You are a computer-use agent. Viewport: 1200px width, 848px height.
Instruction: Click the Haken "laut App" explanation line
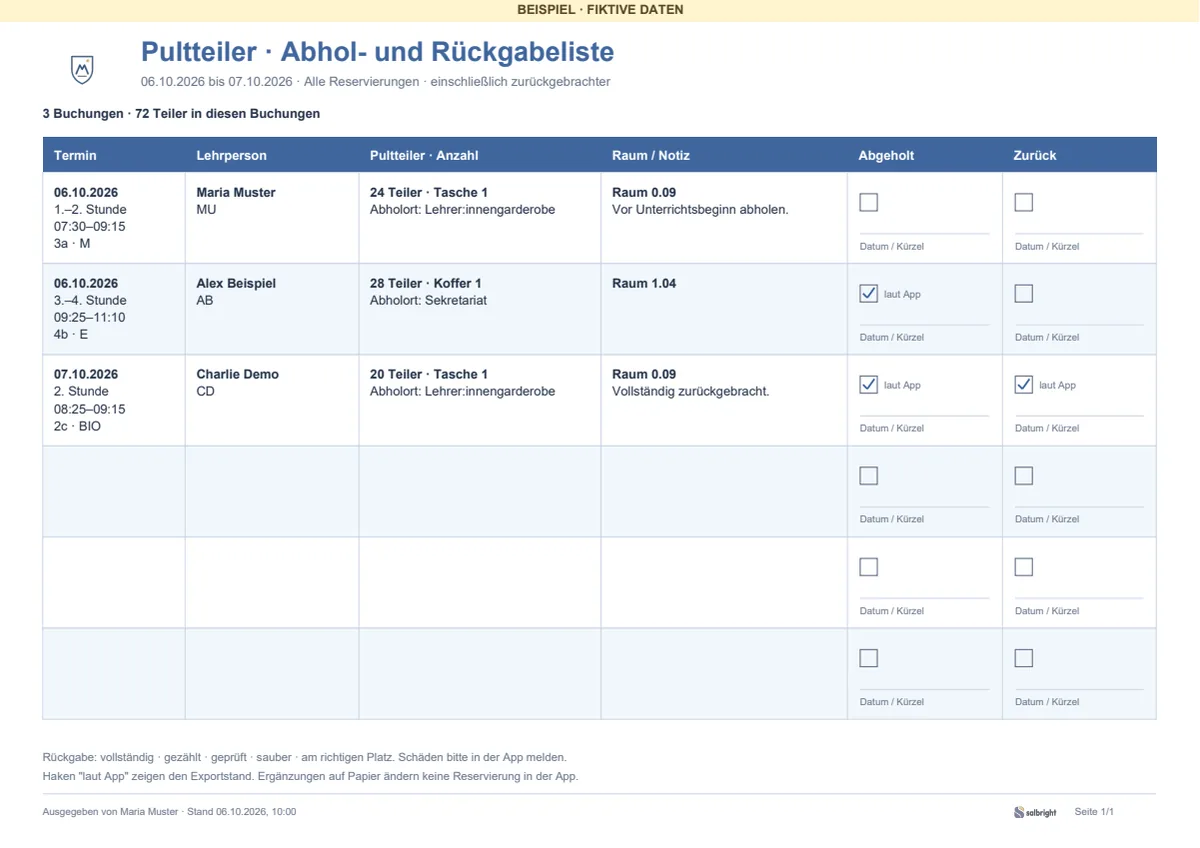pyautogui.click(x=310, y=776)
